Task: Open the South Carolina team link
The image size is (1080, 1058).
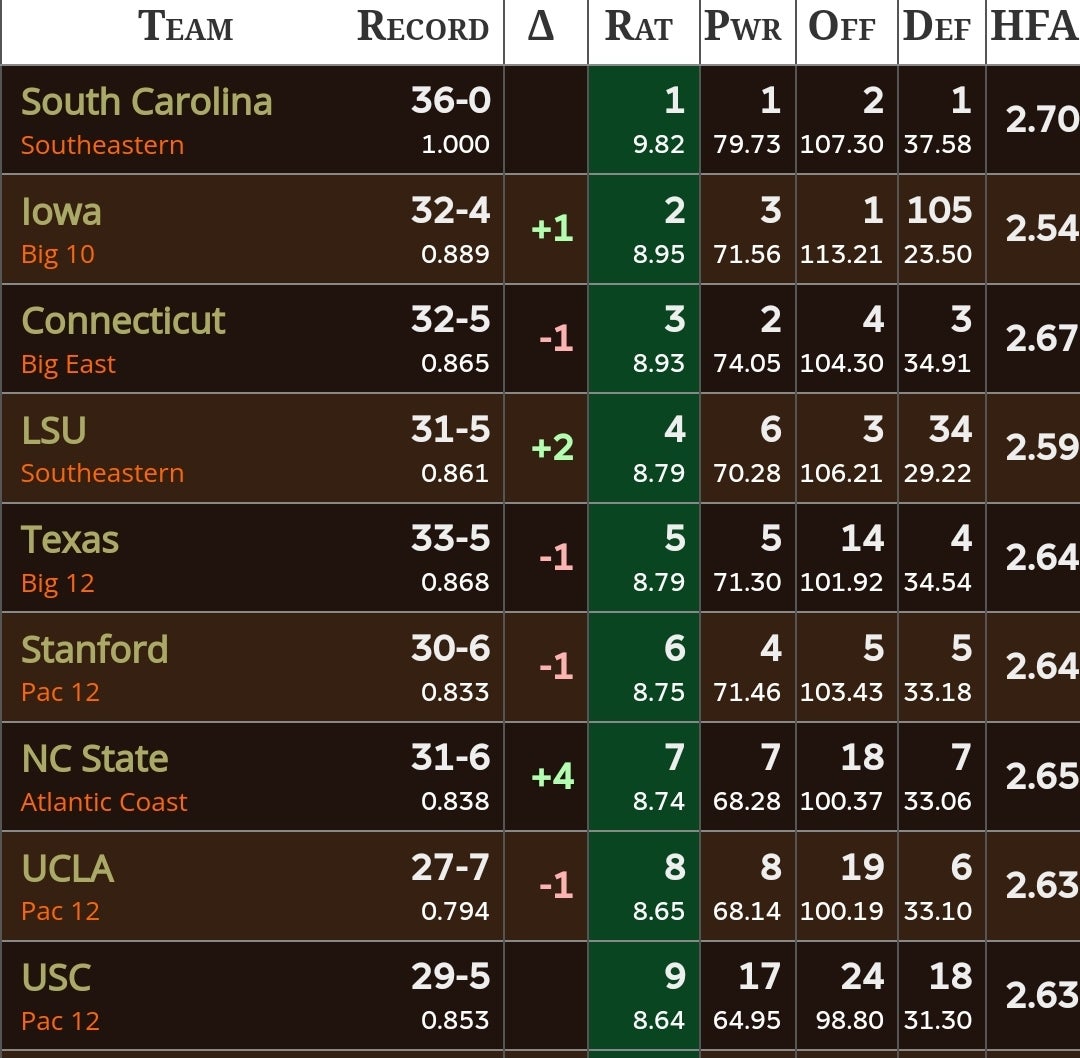Action: pyautogui.click(x=147, y=102)
